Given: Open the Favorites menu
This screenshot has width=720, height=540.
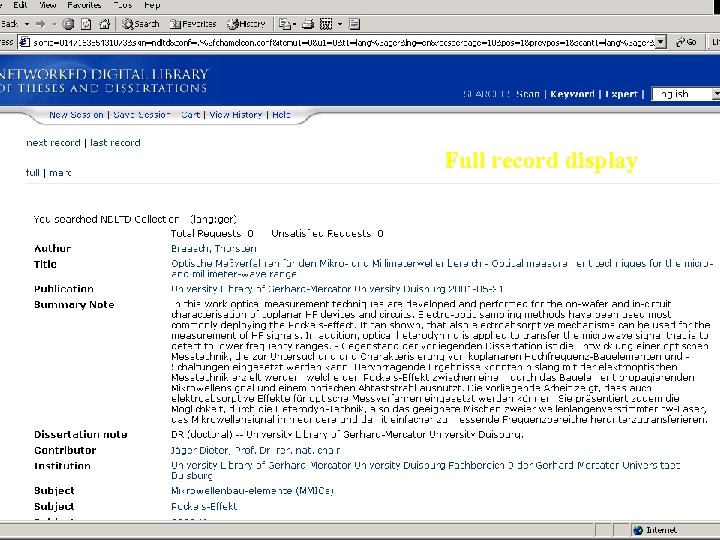Looking at the screenshot, I should click(84, 5).
